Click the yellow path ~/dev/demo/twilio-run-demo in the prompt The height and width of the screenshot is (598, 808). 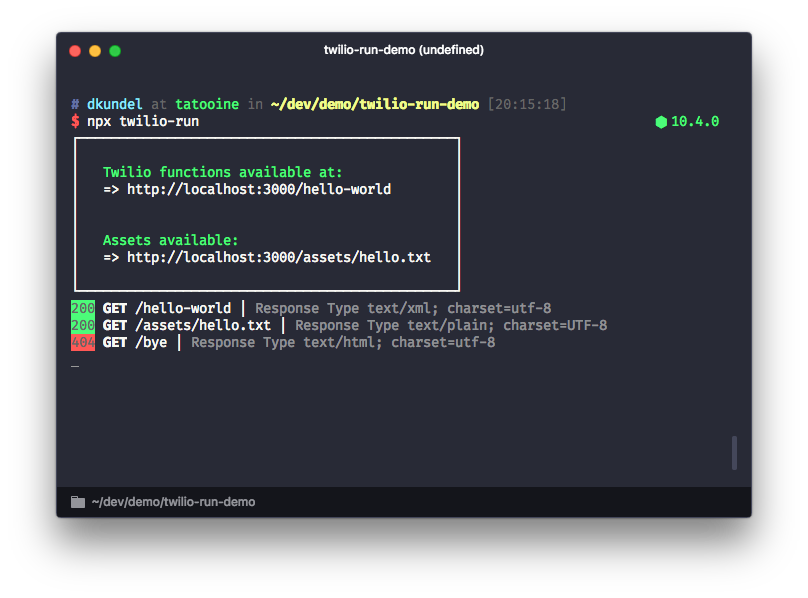tap(375, 104)
